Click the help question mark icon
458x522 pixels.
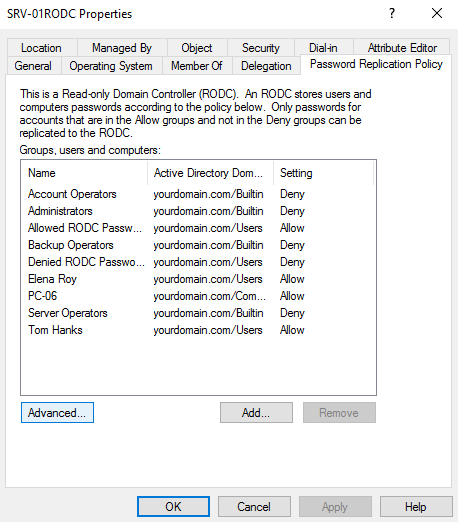[x=392, y=14]
